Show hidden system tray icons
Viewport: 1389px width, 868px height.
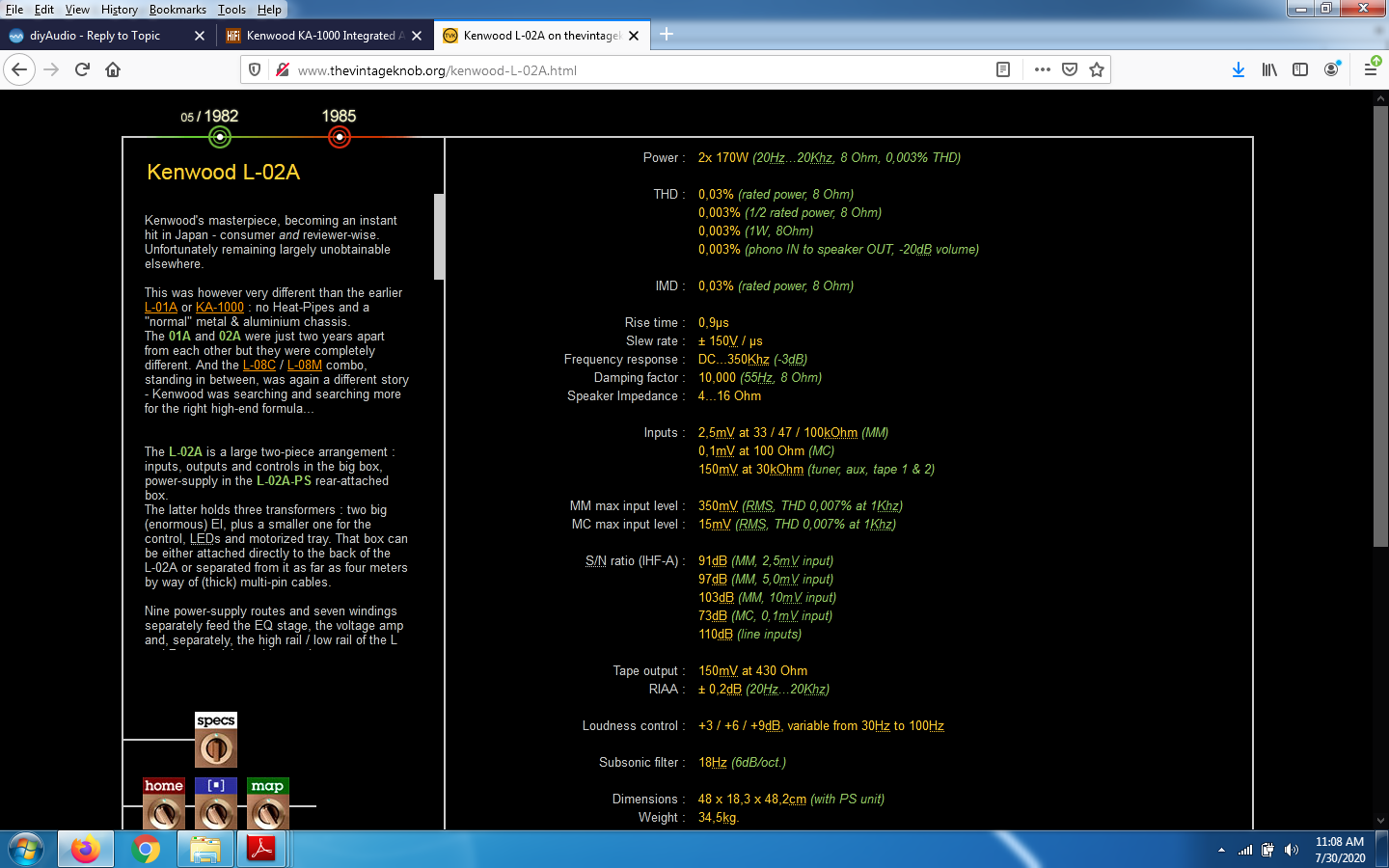click(x=1221, y=850)
